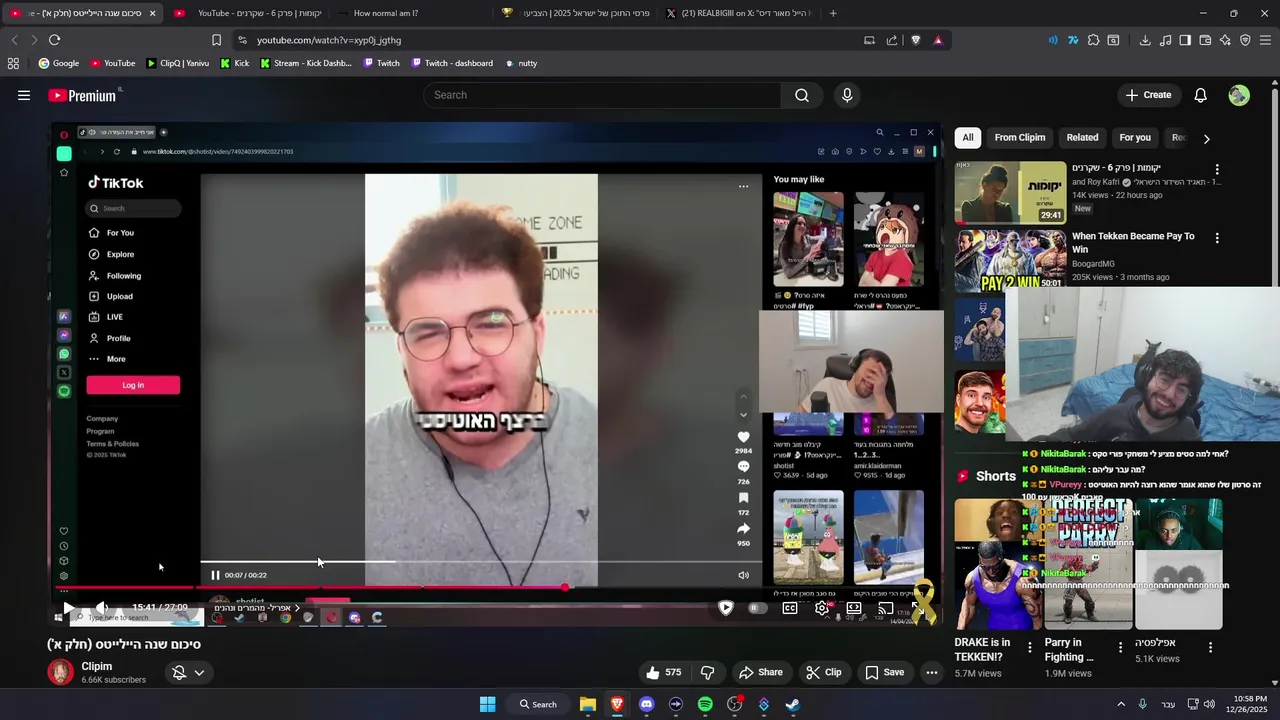The image size is (1280, 720).
Task: Open the YouTube guide hamburger menu
Action: tap(24, 95)
